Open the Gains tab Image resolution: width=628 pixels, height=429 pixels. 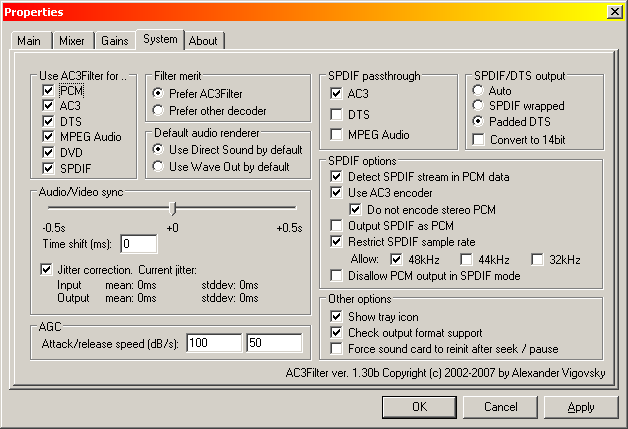pyautogui.click(x=115, y=40)
